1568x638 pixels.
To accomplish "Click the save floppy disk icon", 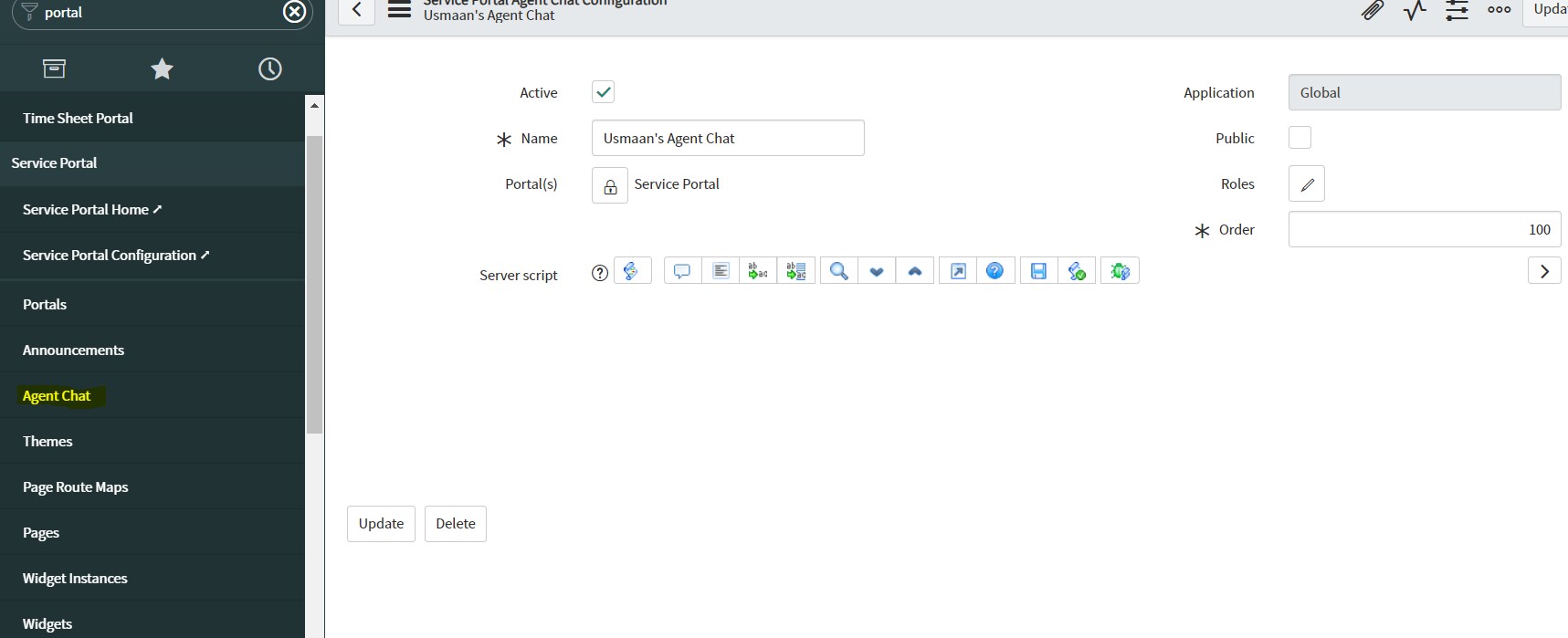I will (x=1038, y=271).
